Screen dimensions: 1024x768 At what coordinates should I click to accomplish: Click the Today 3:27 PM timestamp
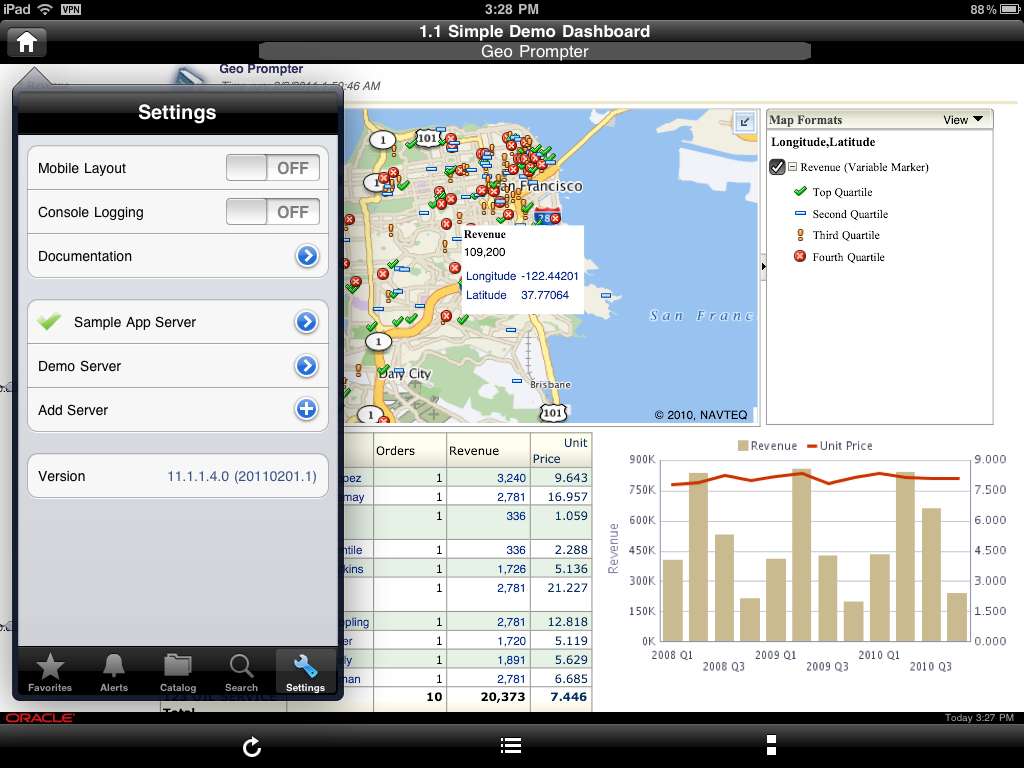pos(979,718)
